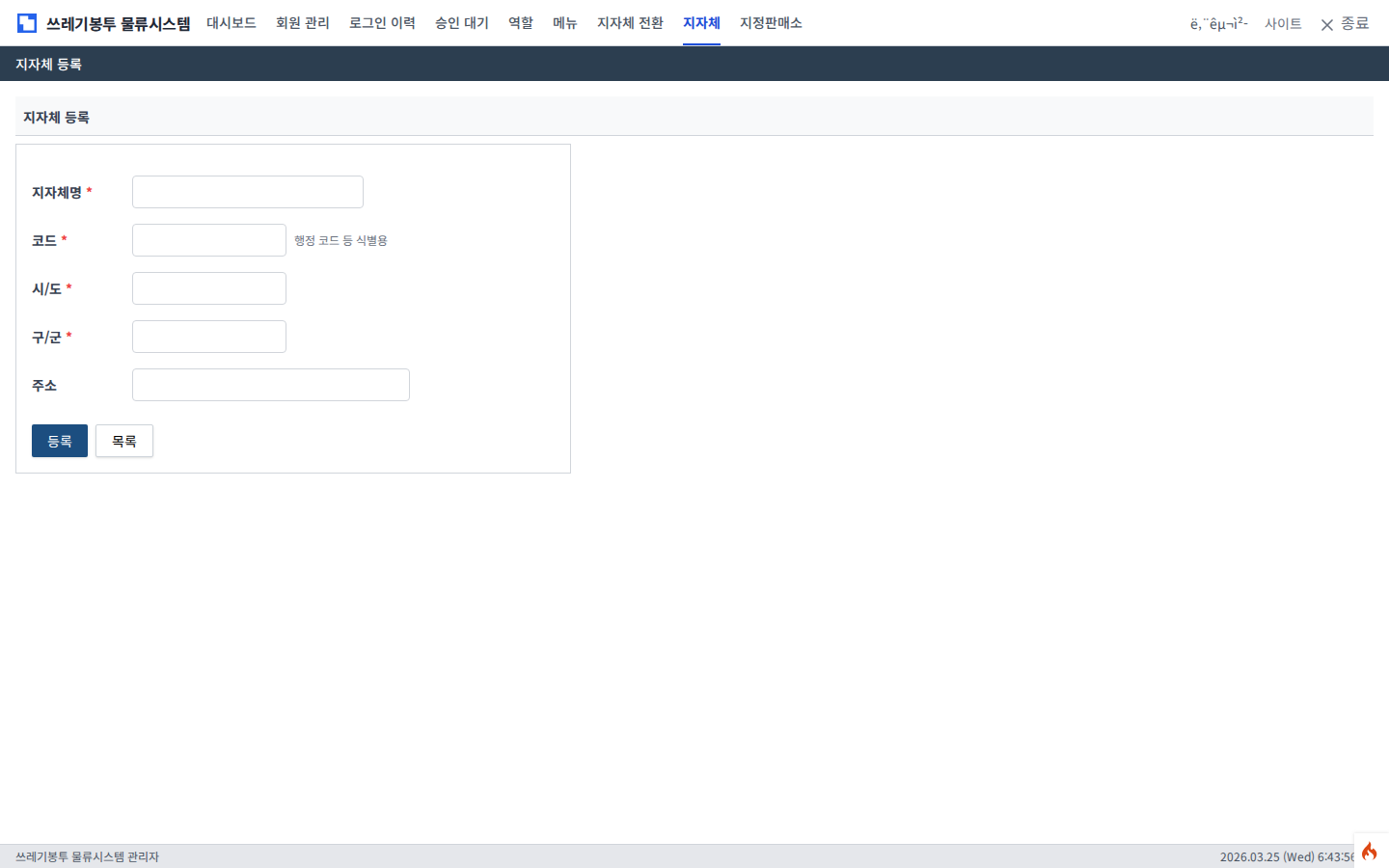This screenshot has height=868, width=1389.
Task: Open the 승인 대기 menu item
Action: (461, 23)
